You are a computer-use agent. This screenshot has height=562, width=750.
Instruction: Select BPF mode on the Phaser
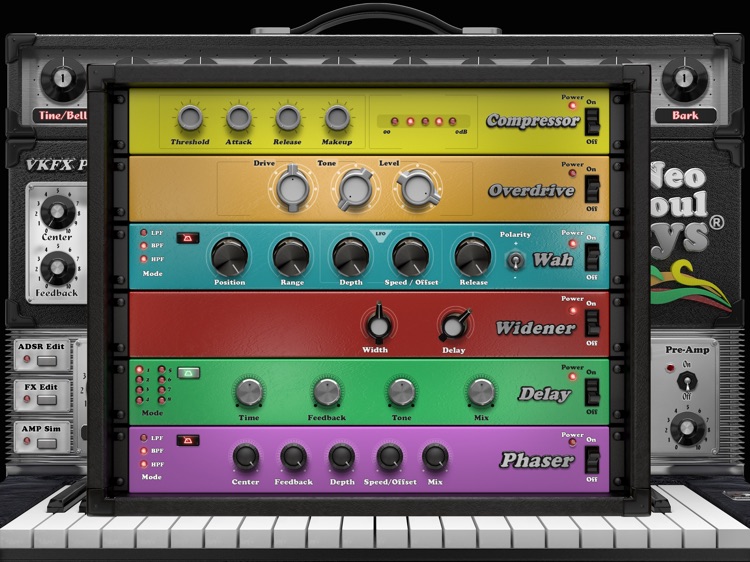143,451
